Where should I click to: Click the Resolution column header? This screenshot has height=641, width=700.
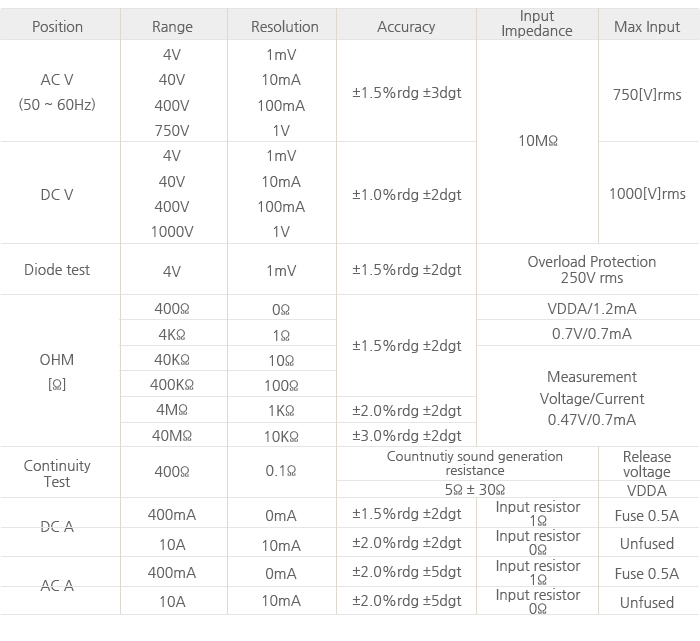(284, 26)
